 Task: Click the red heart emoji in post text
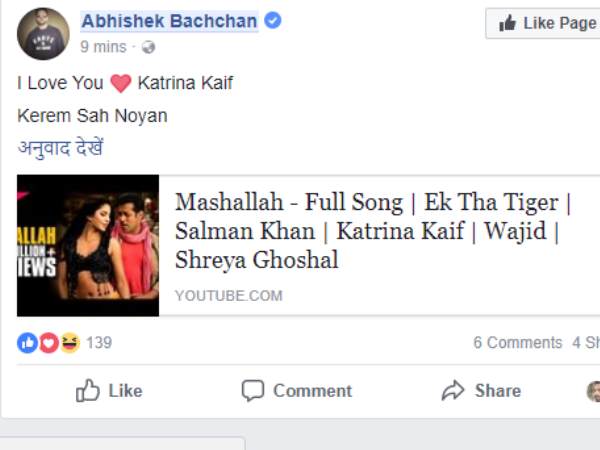[121, 84]
